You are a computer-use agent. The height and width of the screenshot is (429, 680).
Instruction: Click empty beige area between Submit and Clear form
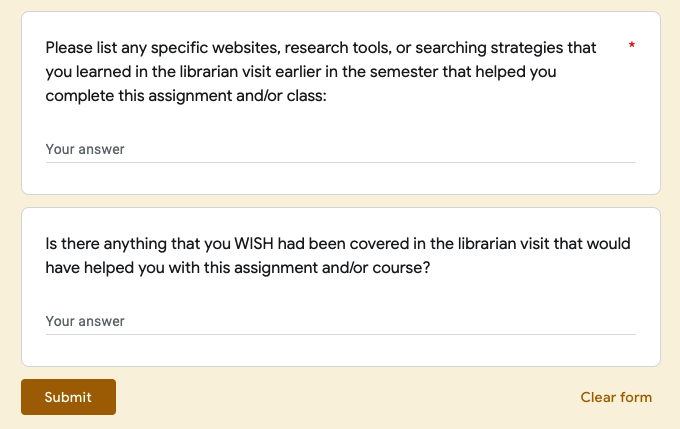pyautogui.click(x=340, y=397)
